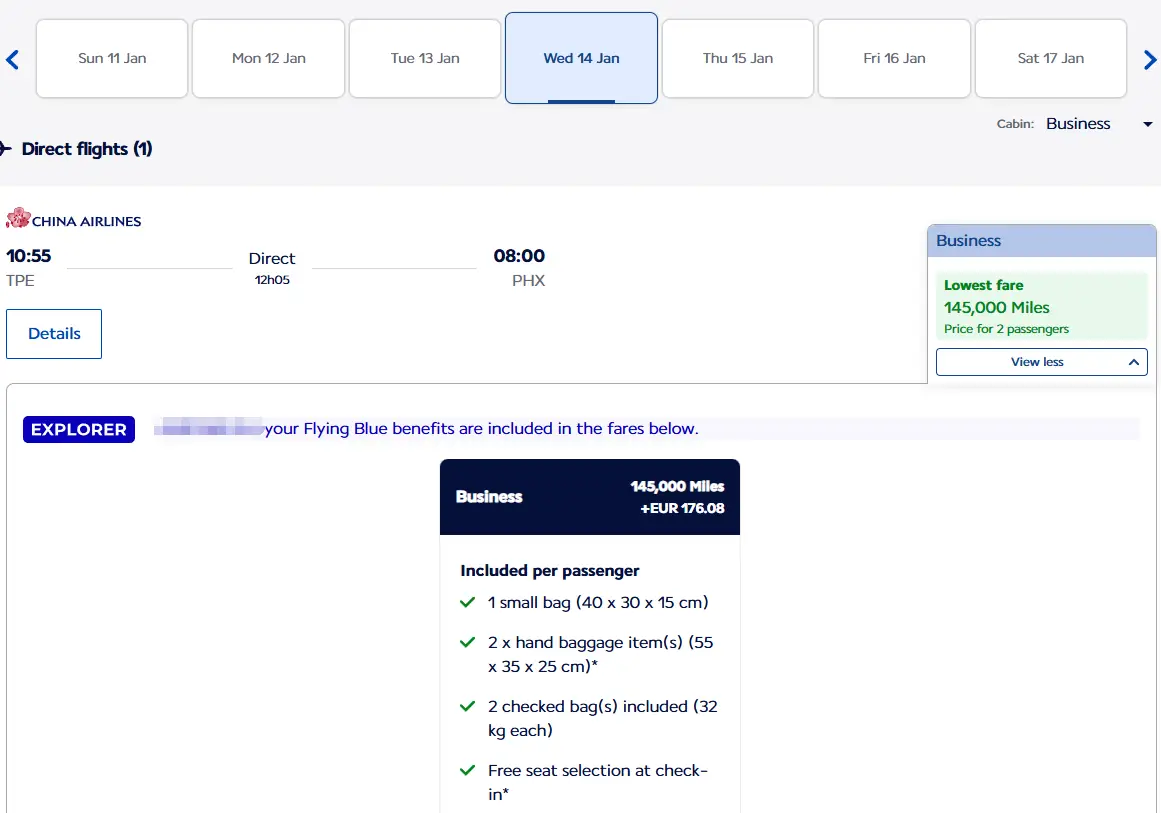Click the PHX airport code
1161x813 pixels.
click(x=529, y=281)
